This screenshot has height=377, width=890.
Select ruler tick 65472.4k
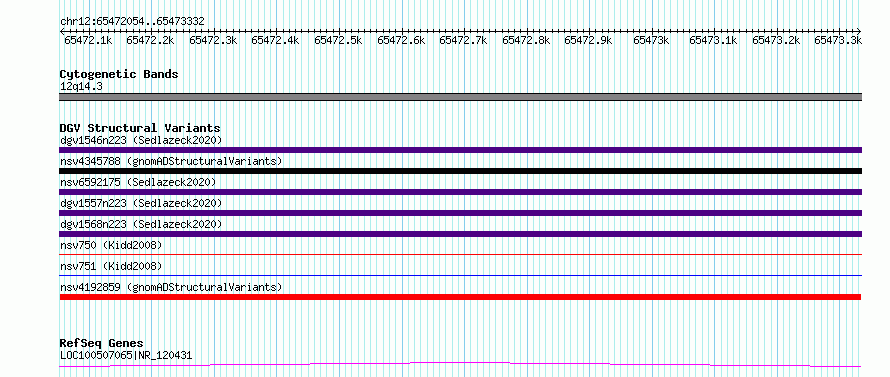click(275, 40)
